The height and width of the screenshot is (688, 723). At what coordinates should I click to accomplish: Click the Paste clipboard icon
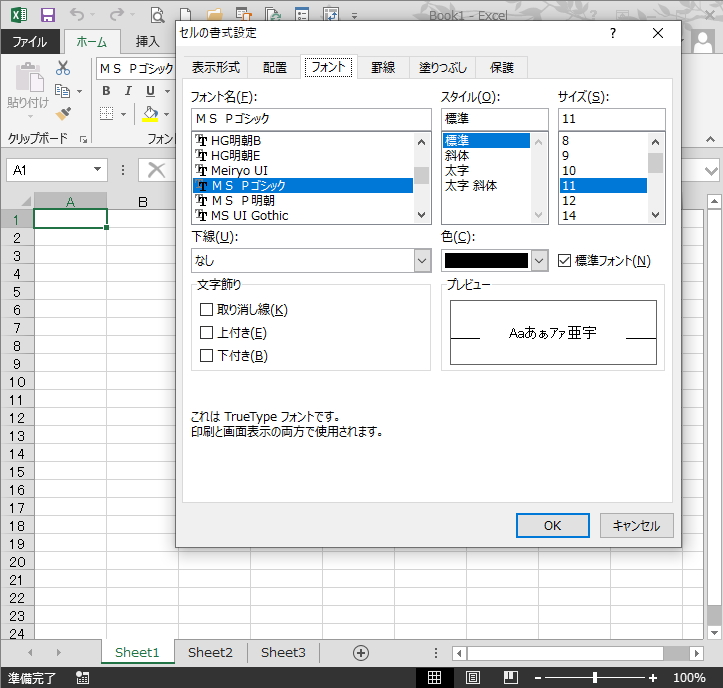point(29,77)
